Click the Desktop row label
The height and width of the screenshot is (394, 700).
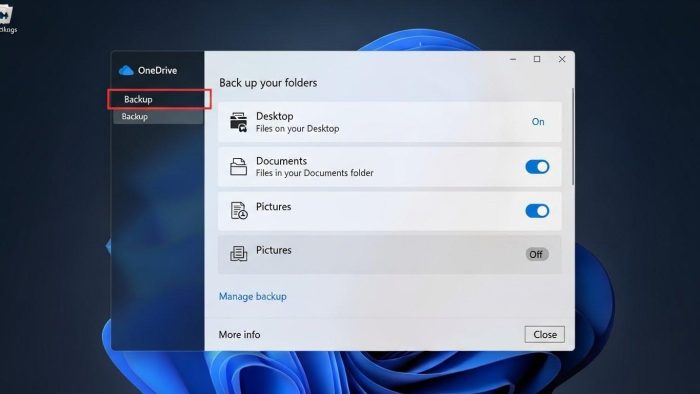pyautogui.click(x=275, y=116)
